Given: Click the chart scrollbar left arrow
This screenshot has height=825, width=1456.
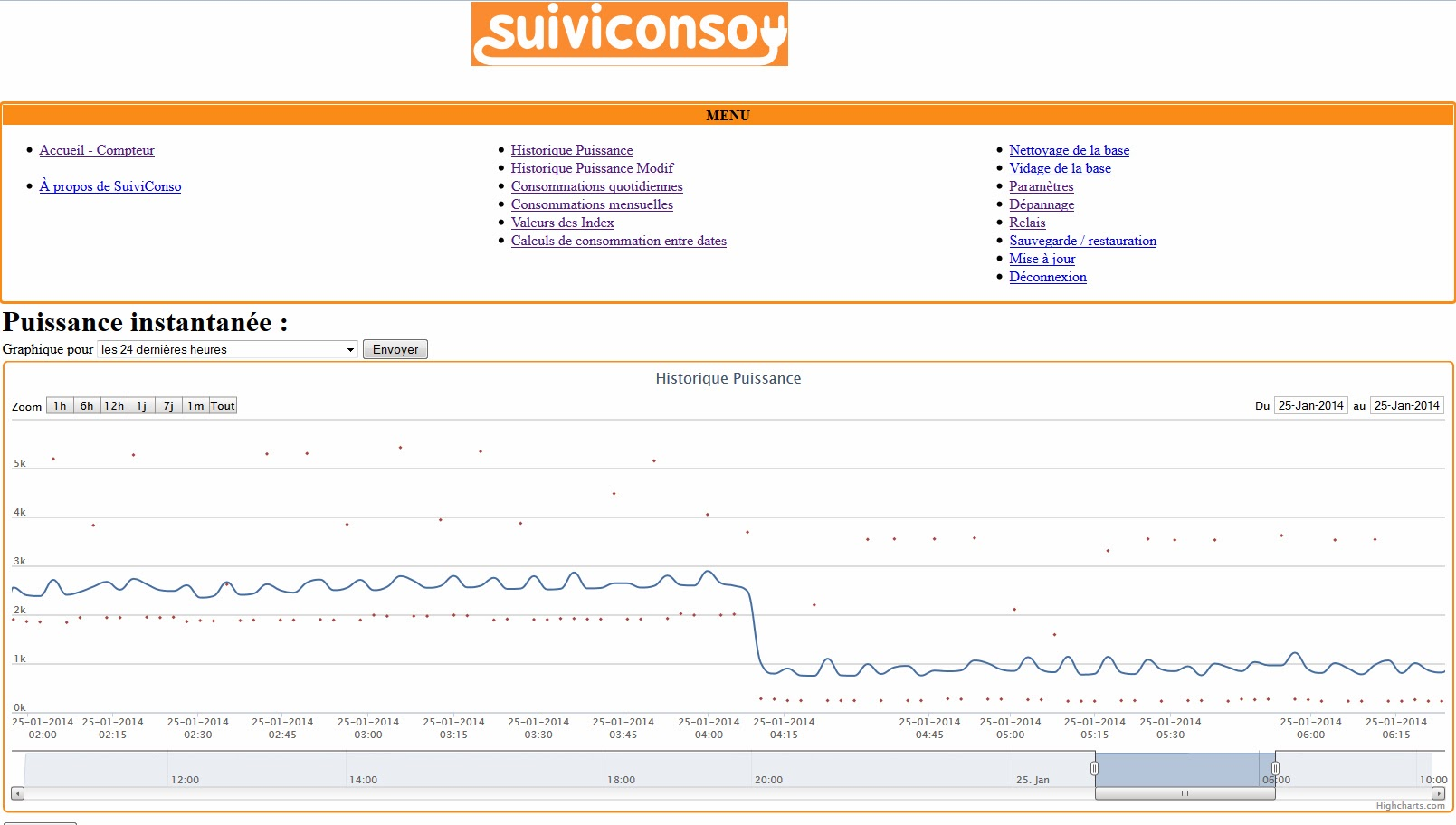Looking at the screenshot, I should (x=18, y=793).
